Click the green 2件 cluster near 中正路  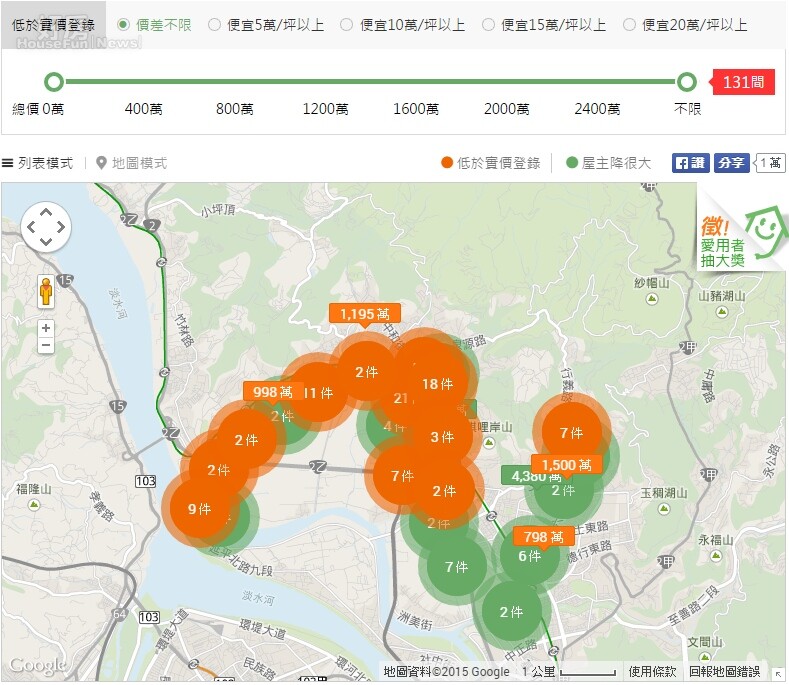511,612
